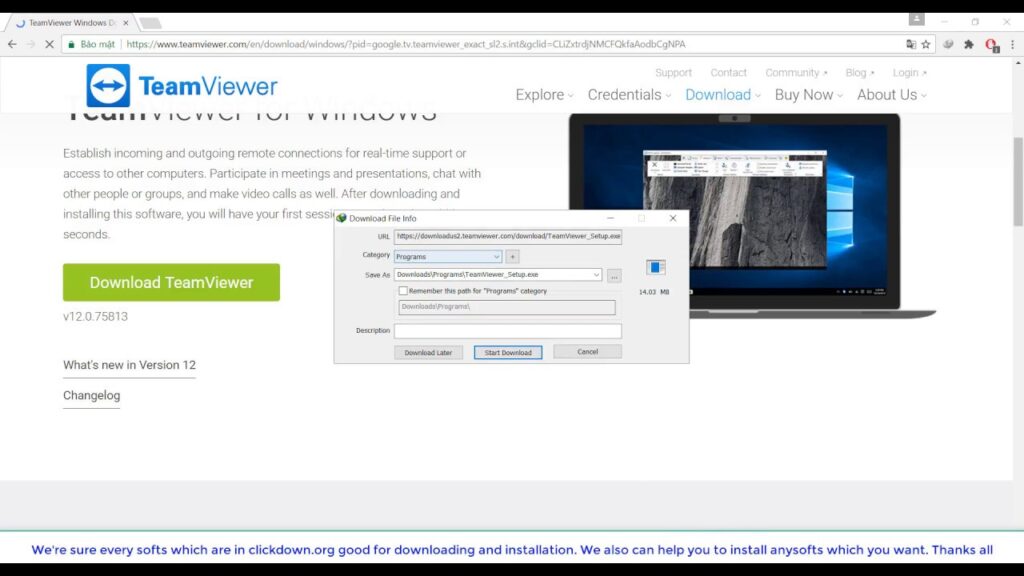Image resolution: width=1024 pixels, height=576 pixels.
Task: Click Cancel in download dialog
Action: [587, 352]
